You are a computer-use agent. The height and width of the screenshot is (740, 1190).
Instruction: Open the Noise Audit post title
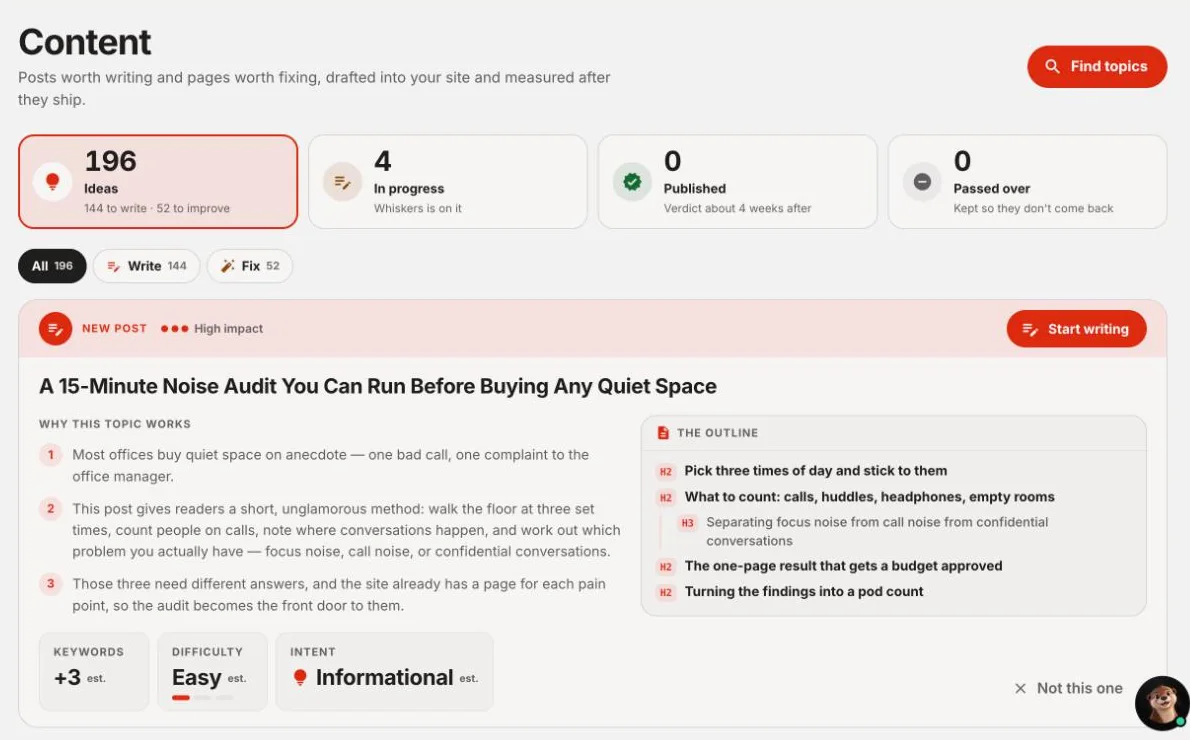pyautogui.click(x=378, y=386)
